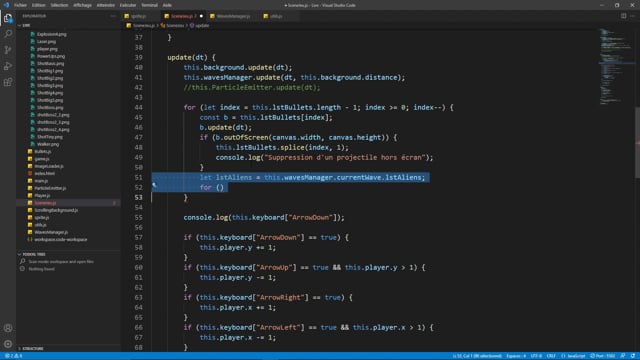The height and width of the screenshot is (360, 640).
Task: Click the JavaScript language mode status entry
Action: (x=573, y=356)
